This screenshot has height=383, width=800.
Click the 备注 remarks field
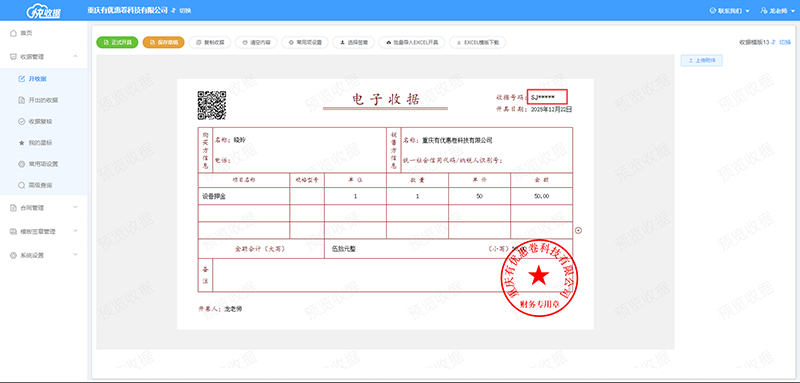click(x=392, y=275)
